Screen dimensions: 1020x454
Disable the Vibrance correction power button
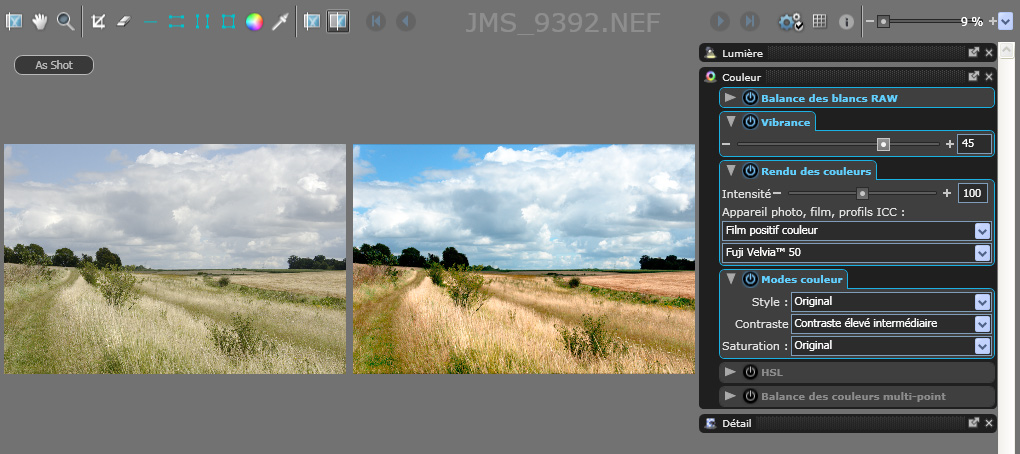click(x=751, y=122)
